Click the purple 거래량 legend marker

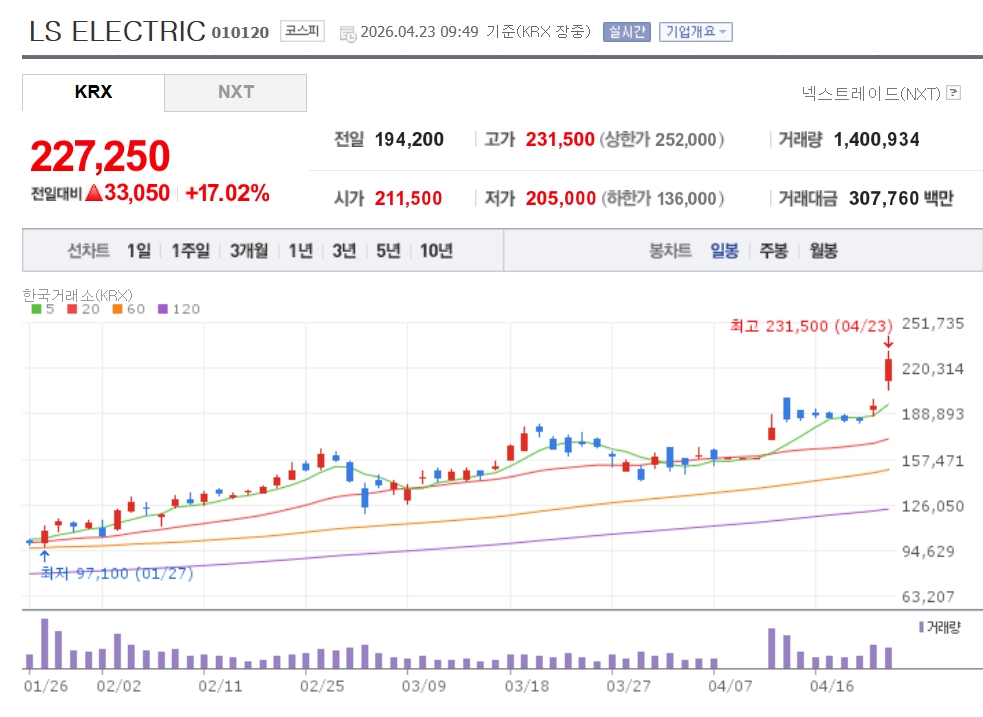(x=921, y=627)
